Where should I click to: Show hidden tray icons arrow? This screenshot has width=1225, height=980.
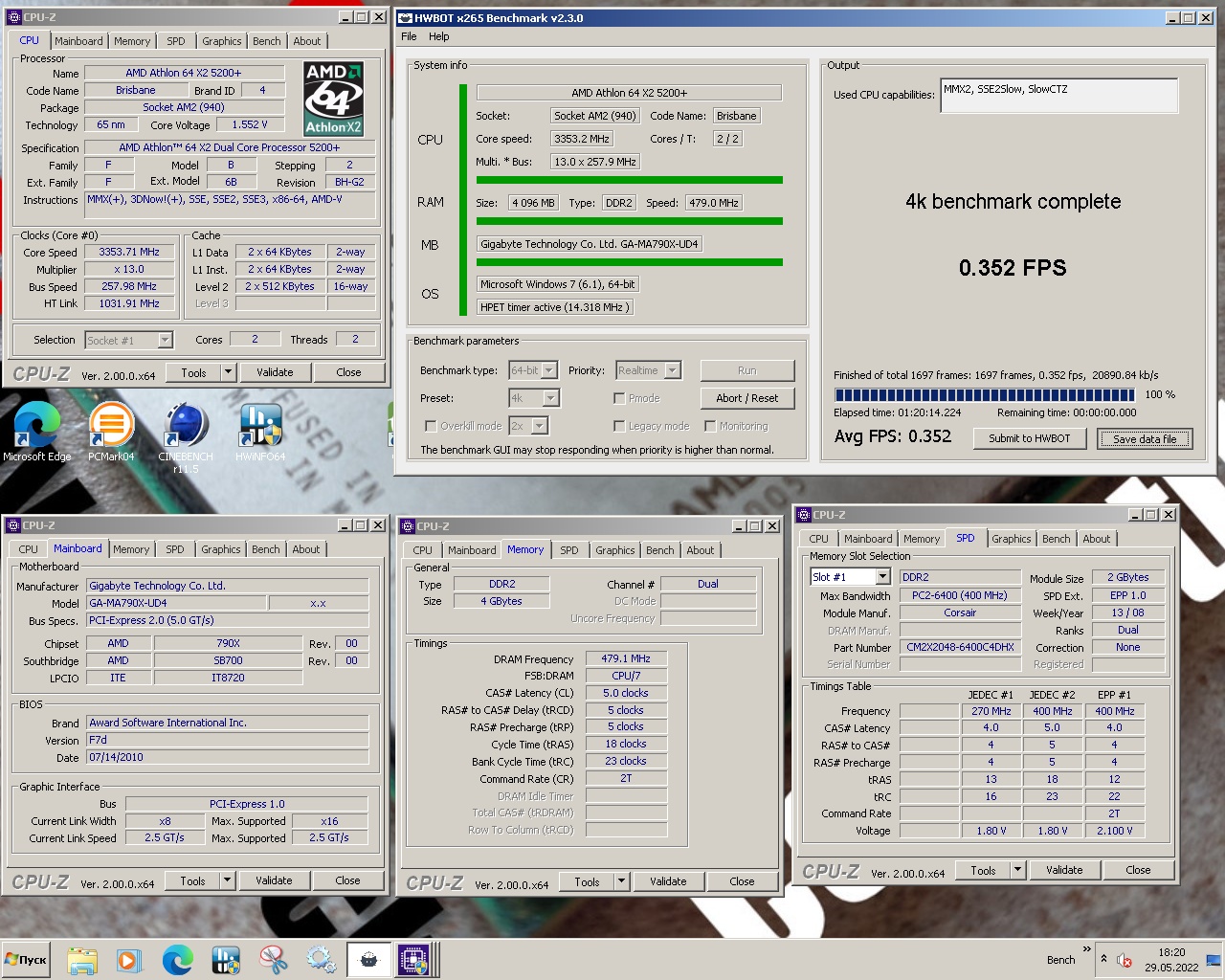[x=1103, y=959]
